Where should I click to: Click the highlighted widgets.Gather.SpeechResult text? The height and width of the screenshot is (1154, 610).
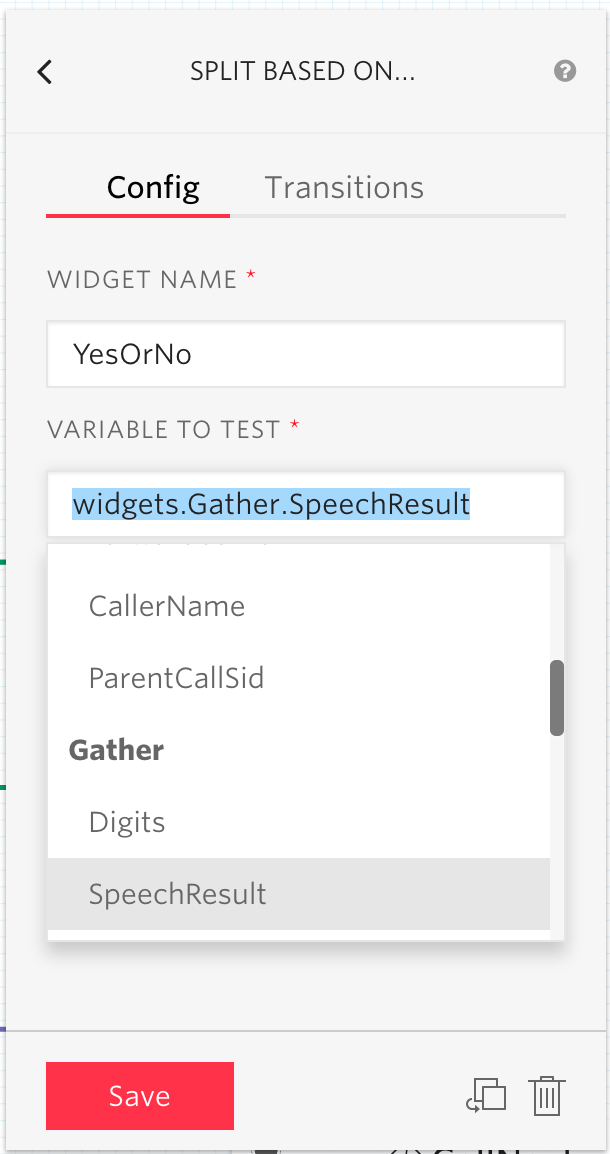point(271,506)
